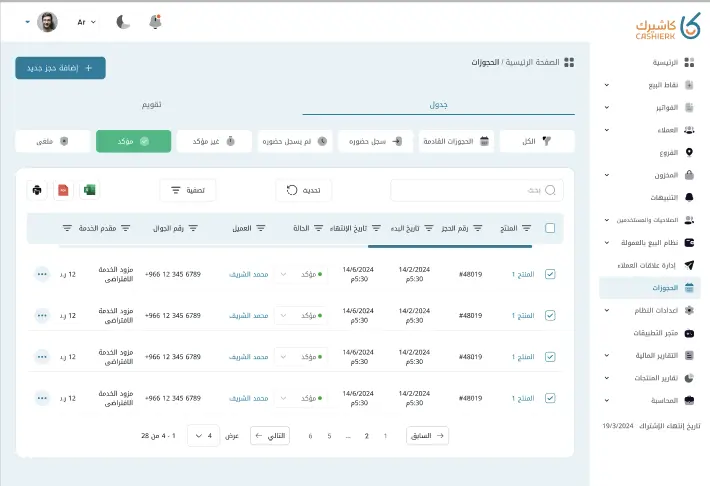Uncheck the second booking row checkbox
710x486 pixels.
tap(550, 315)
